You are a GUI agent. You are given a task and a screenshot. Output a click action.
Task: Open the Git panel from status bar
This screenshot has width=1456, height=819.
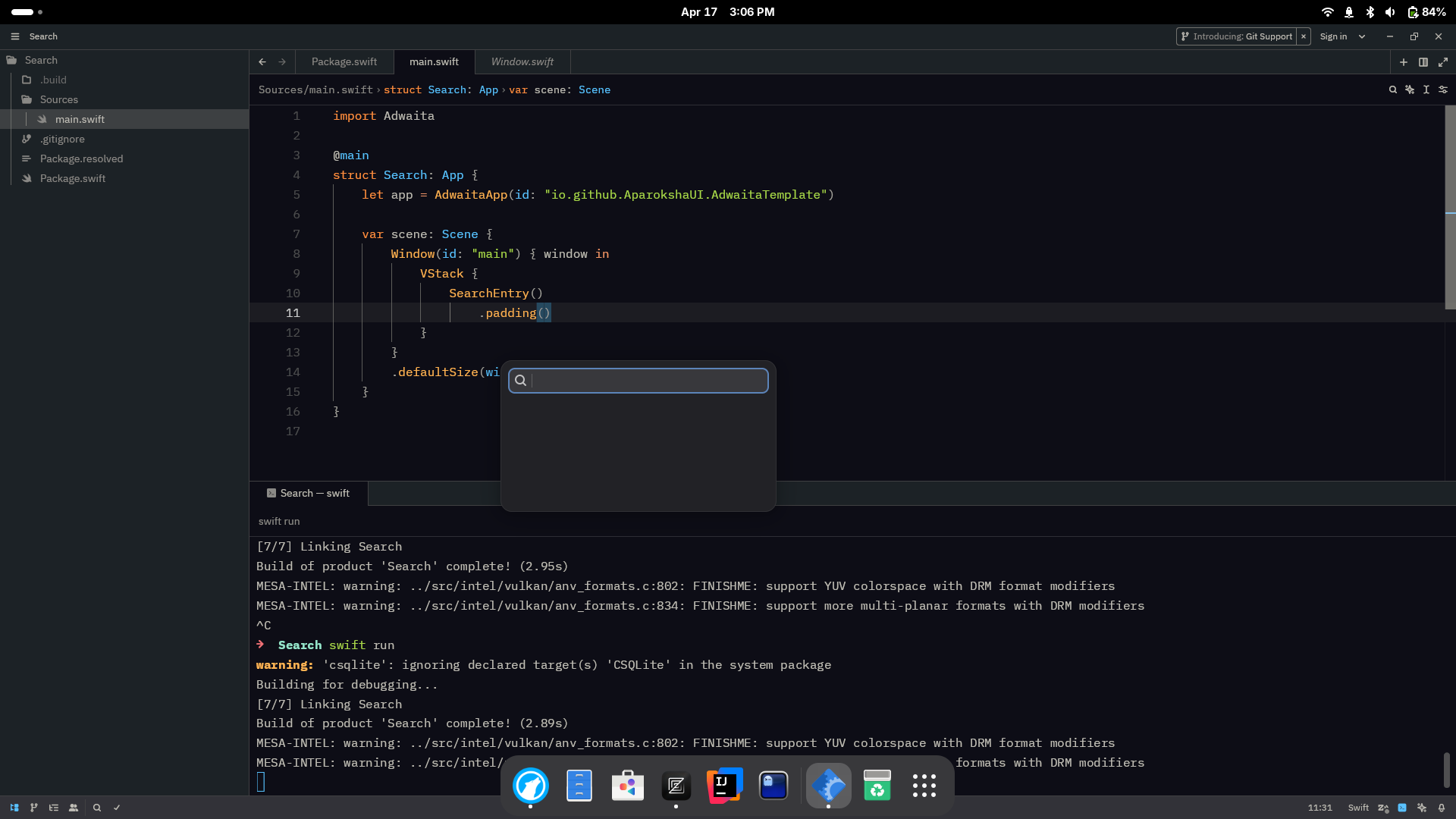click(x=34, y=808)
